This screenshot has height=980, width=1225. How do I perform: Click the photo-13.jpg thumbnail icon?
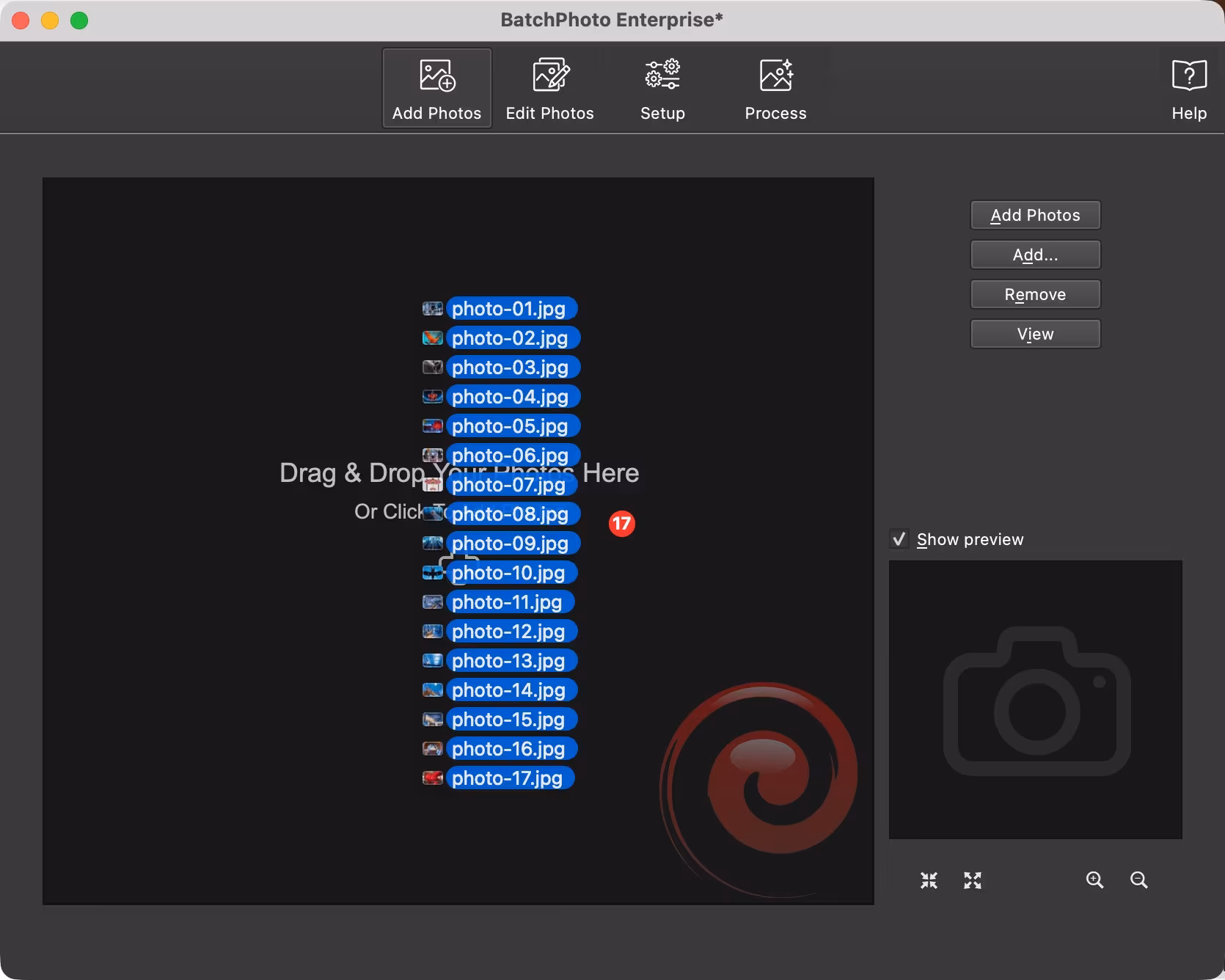pyautogui.click(x=433, y=661)
